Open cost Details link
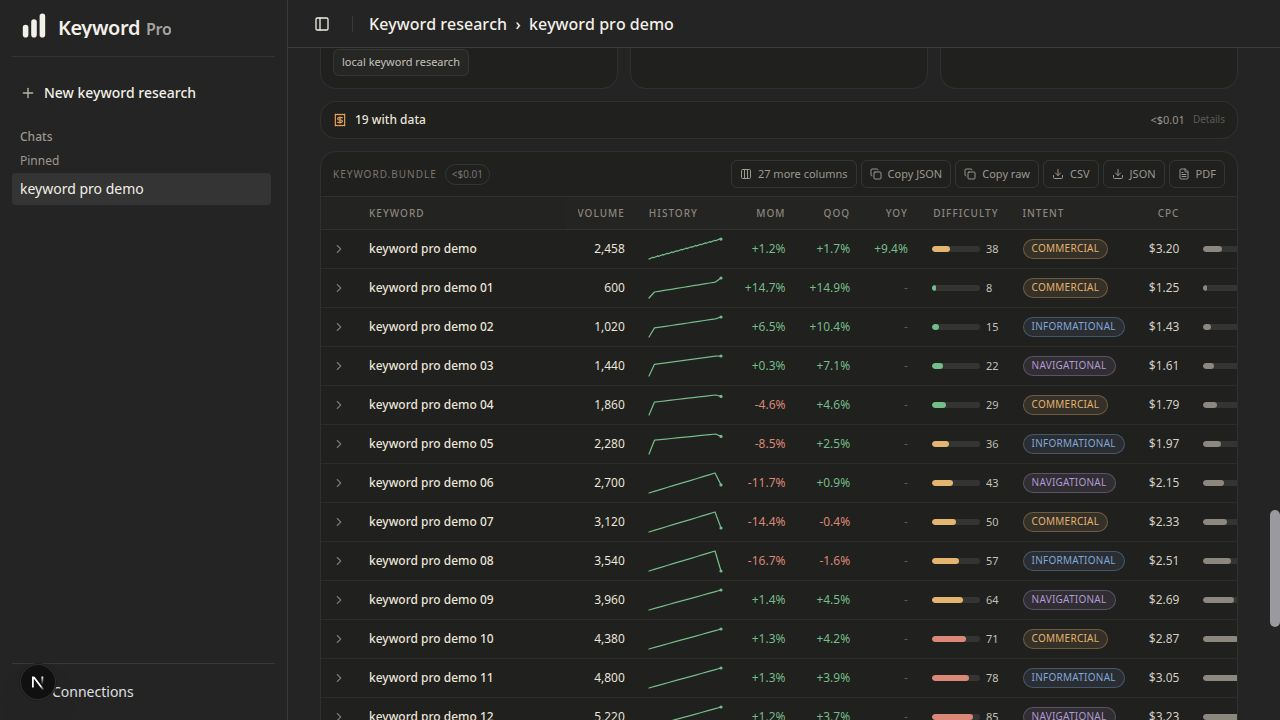Viewport: 1280px width, 720px height. [x=1209, y=120]
